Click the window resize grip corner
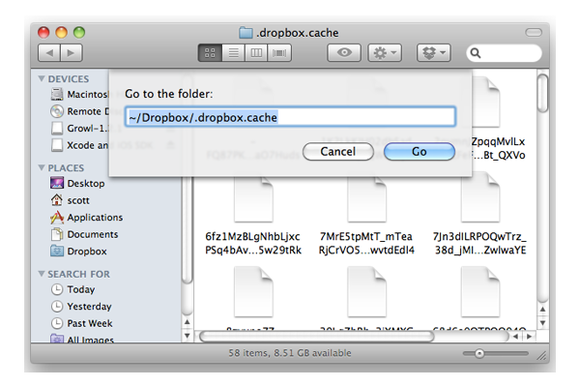The width and height of the screenshot is (580, 387). click(x=542, y=356)
